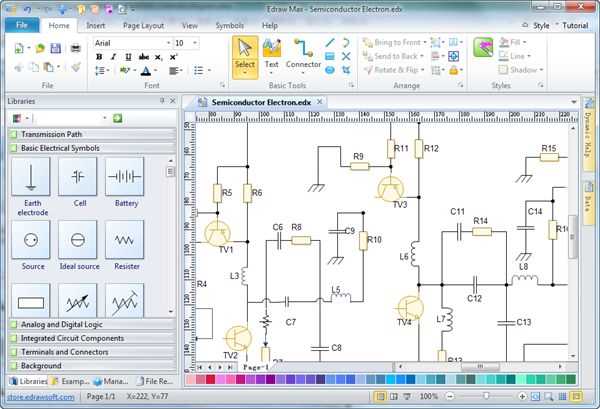
Task: Pick the Cell symbol from library
Action: 78,177
